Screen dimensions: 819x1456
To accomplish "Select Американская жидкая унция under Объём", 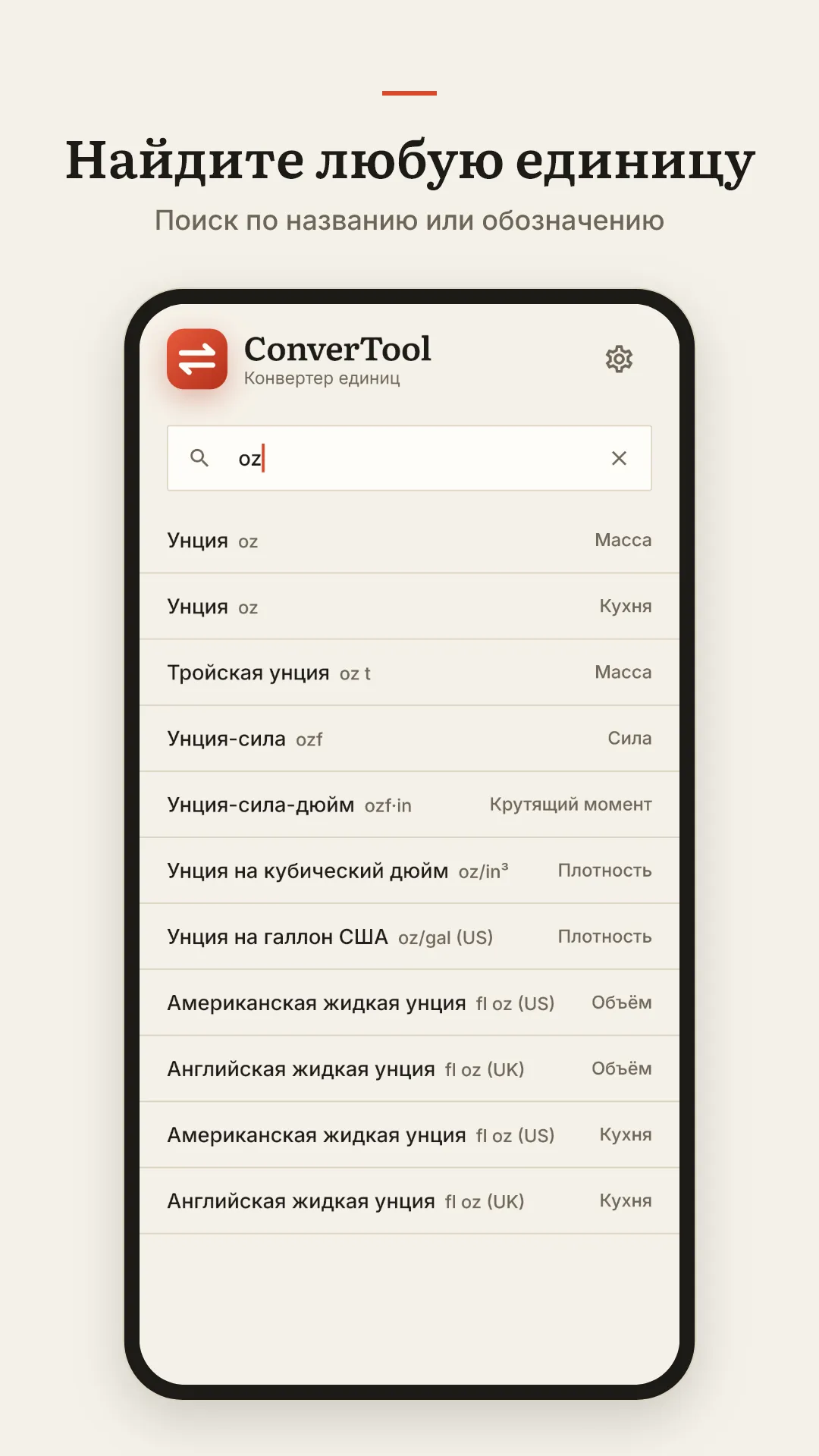I will (x=409, y=1003).
